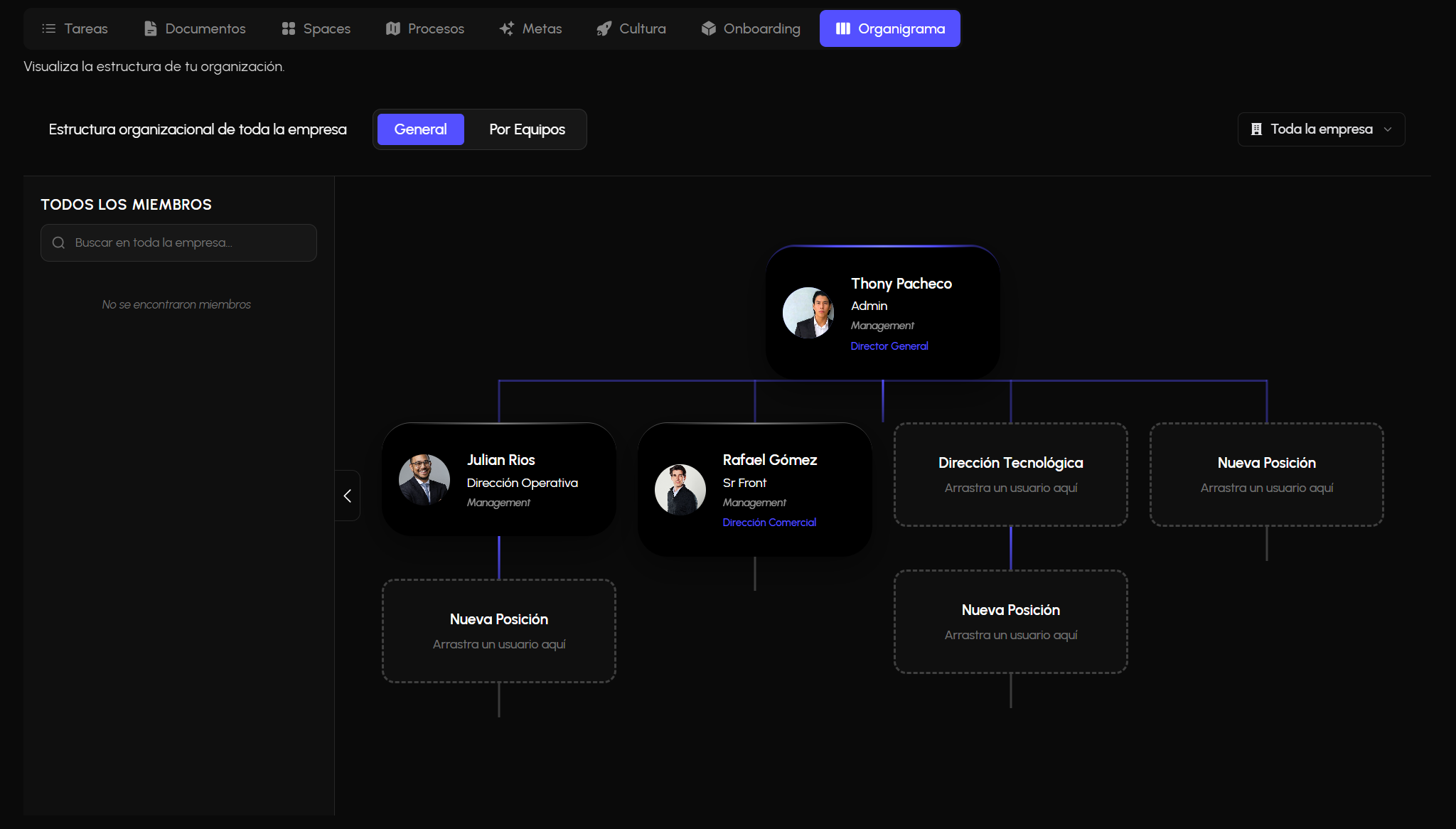Image resolution: width=1456 pixels, height=829 pixels.
Task: Open the Organigrama tab
Action: point(889,28)
